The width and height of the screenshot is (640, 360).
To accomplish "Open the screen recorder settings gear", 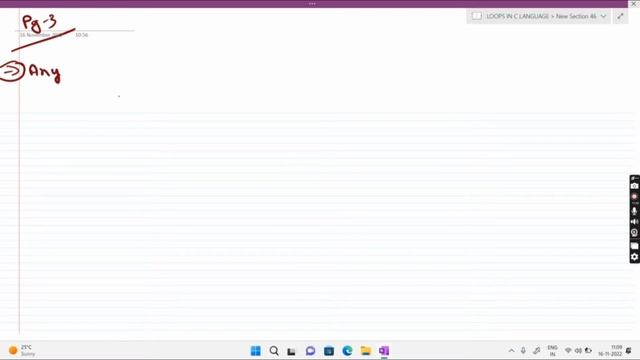I will (x=634, y=257).
